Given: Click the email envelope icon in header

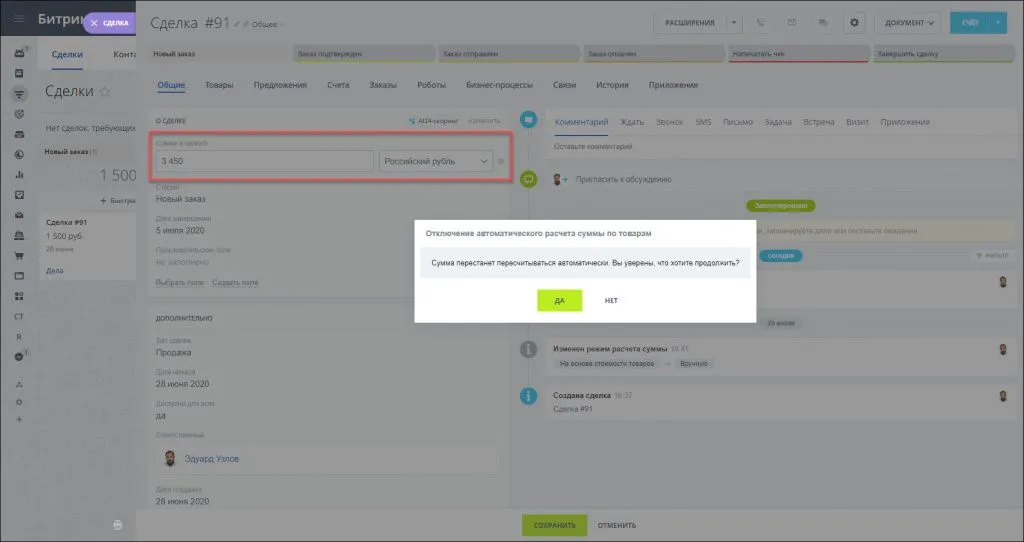Looking at the screenshot, I should (792, 22).
